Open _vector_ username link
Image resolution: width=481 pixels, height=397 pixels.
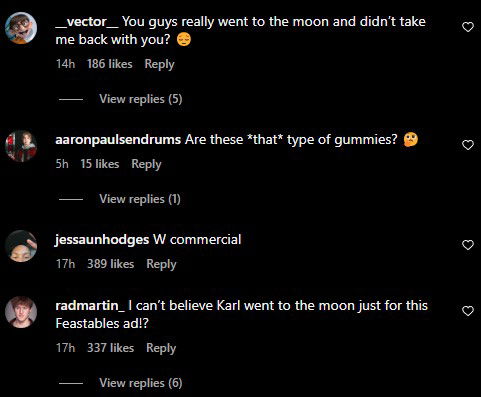87,22
